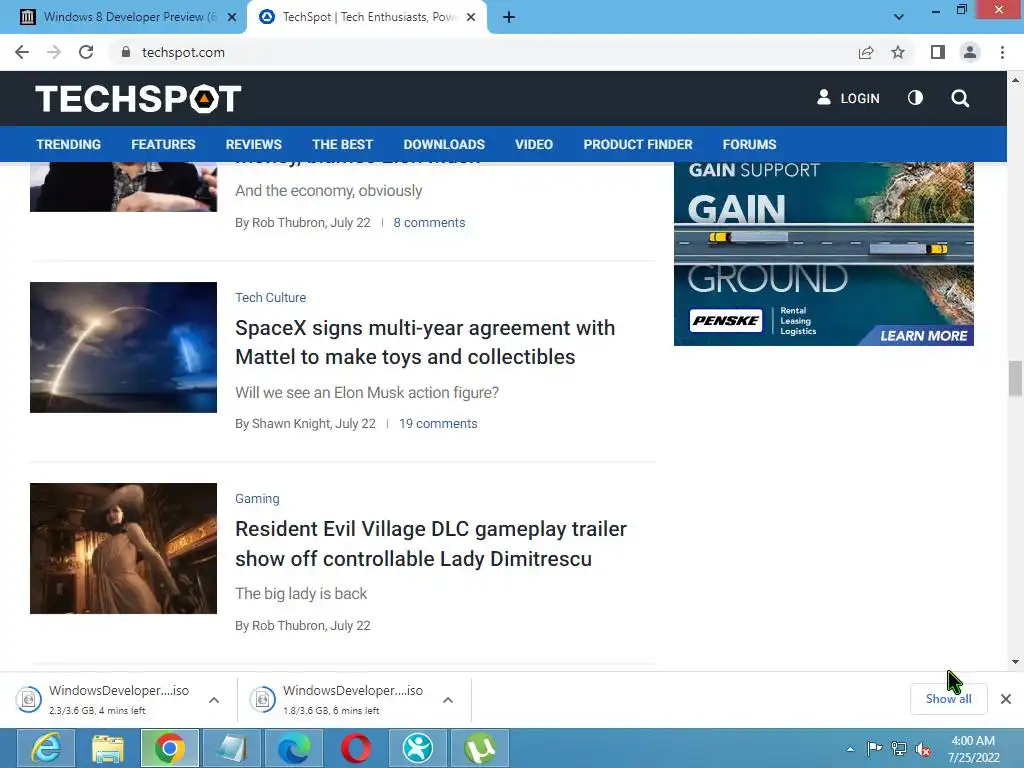Click scrollbar down arrow
The width and height of the screenshot is (1024, 768).
click(1015, 662)
